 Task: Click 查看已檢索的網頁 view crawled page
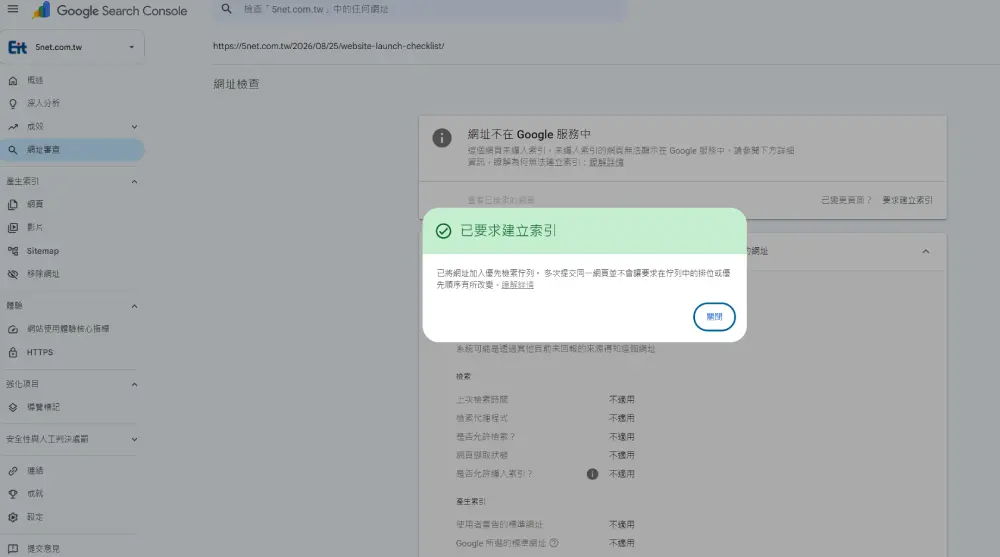(501, 200)
